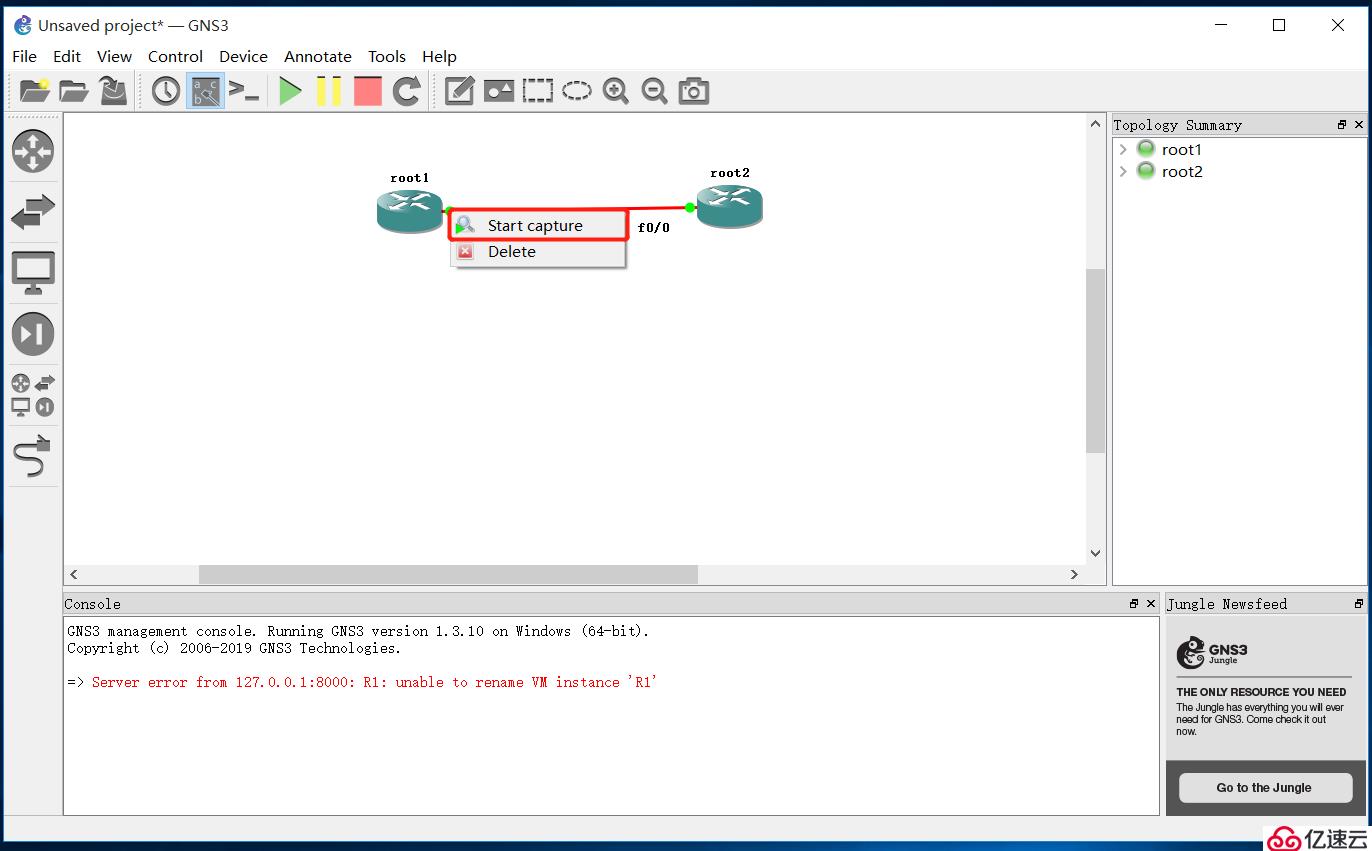Close the Topology Summary panel

tap(1359, 125)
